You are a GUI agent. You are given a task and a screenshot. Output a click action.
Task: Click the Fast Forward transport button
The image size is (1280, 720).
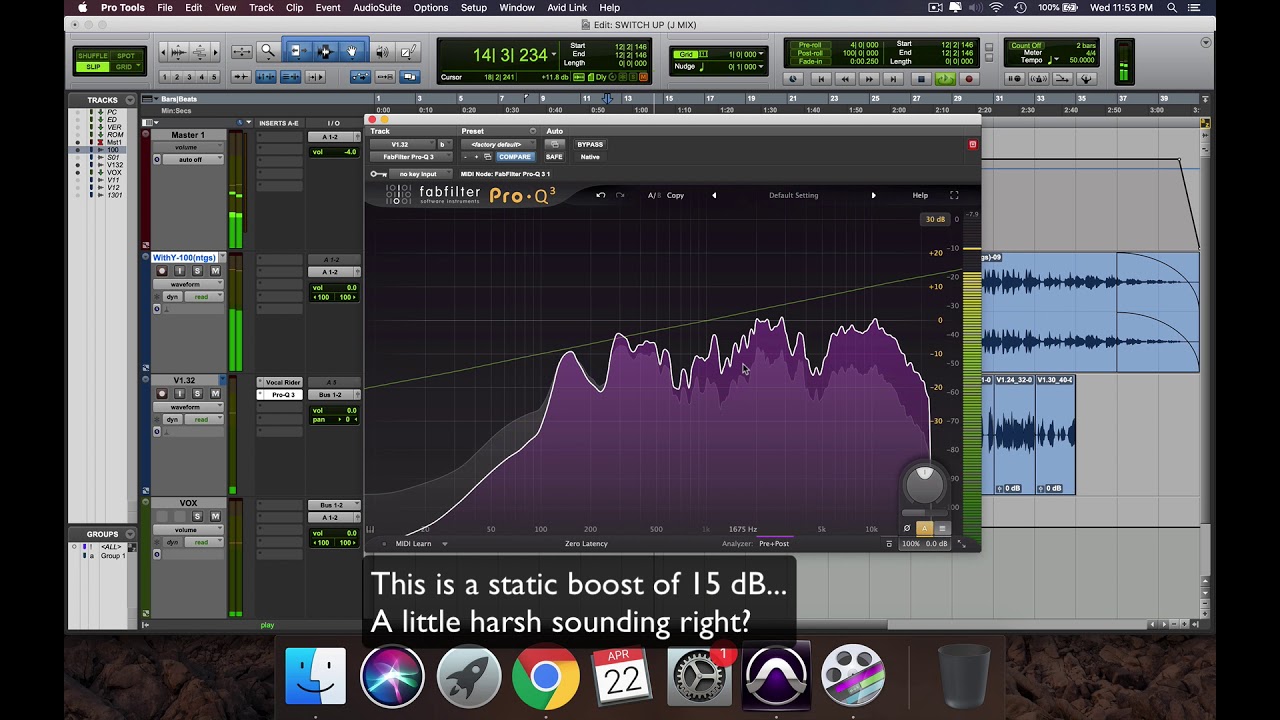(870, 79)
